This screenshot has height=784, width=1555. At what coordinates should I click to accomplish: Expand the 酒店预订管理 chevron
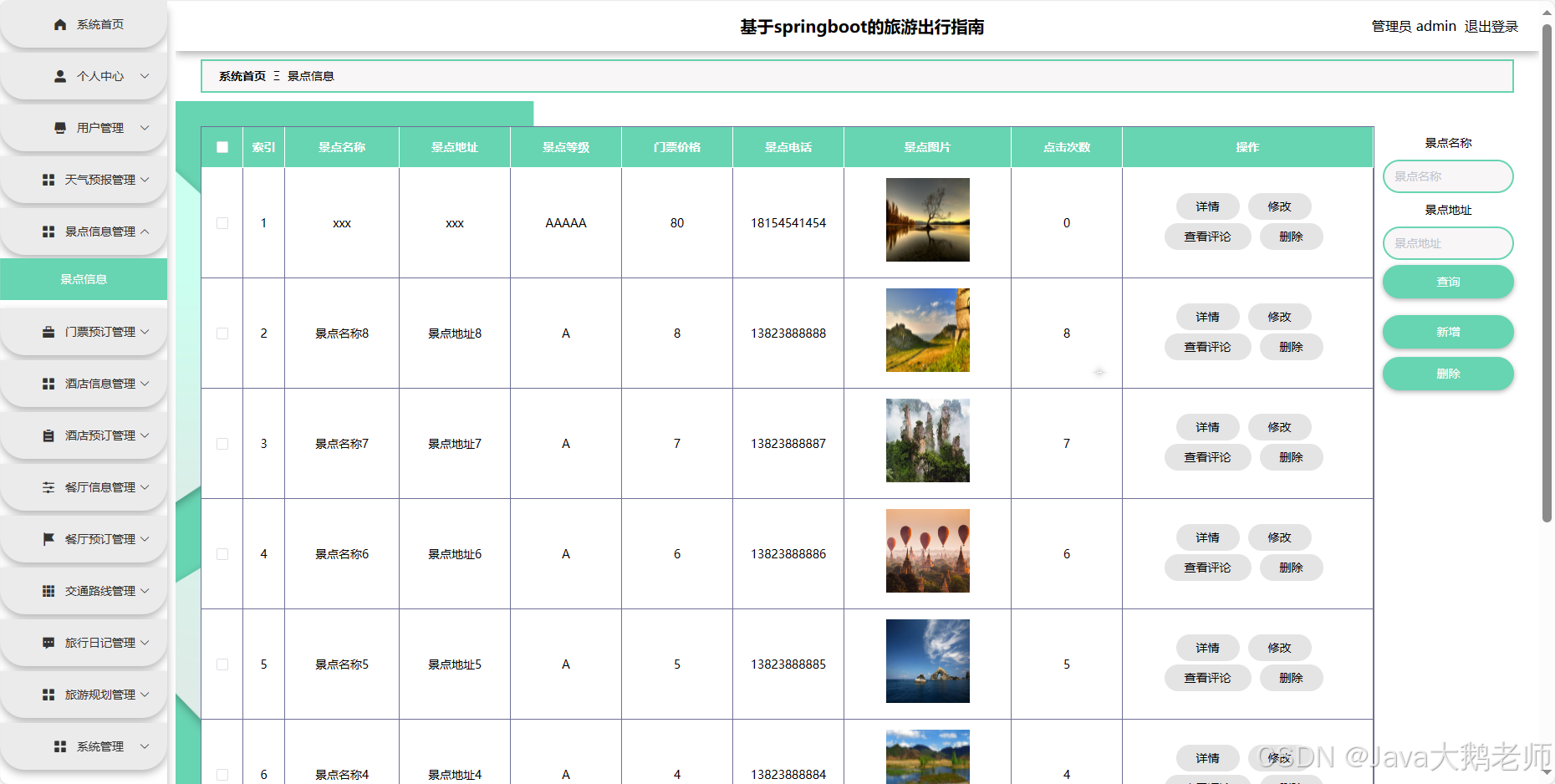145,435
